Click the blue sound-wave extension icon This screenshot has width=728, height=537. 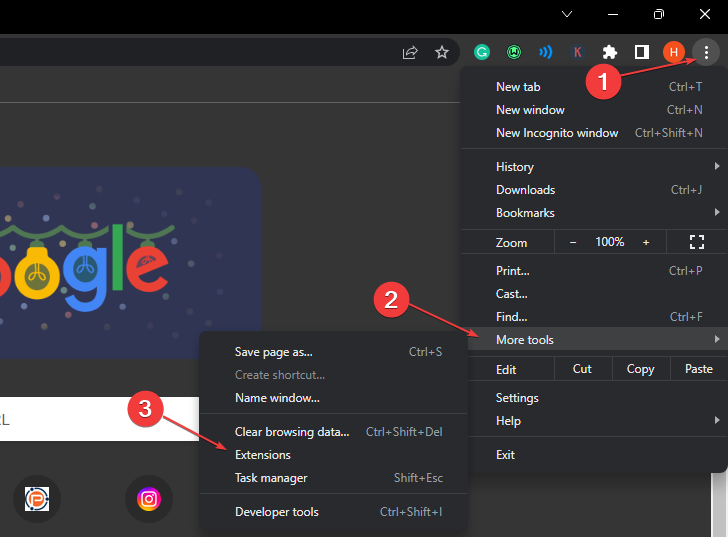(x=546, y=52)
